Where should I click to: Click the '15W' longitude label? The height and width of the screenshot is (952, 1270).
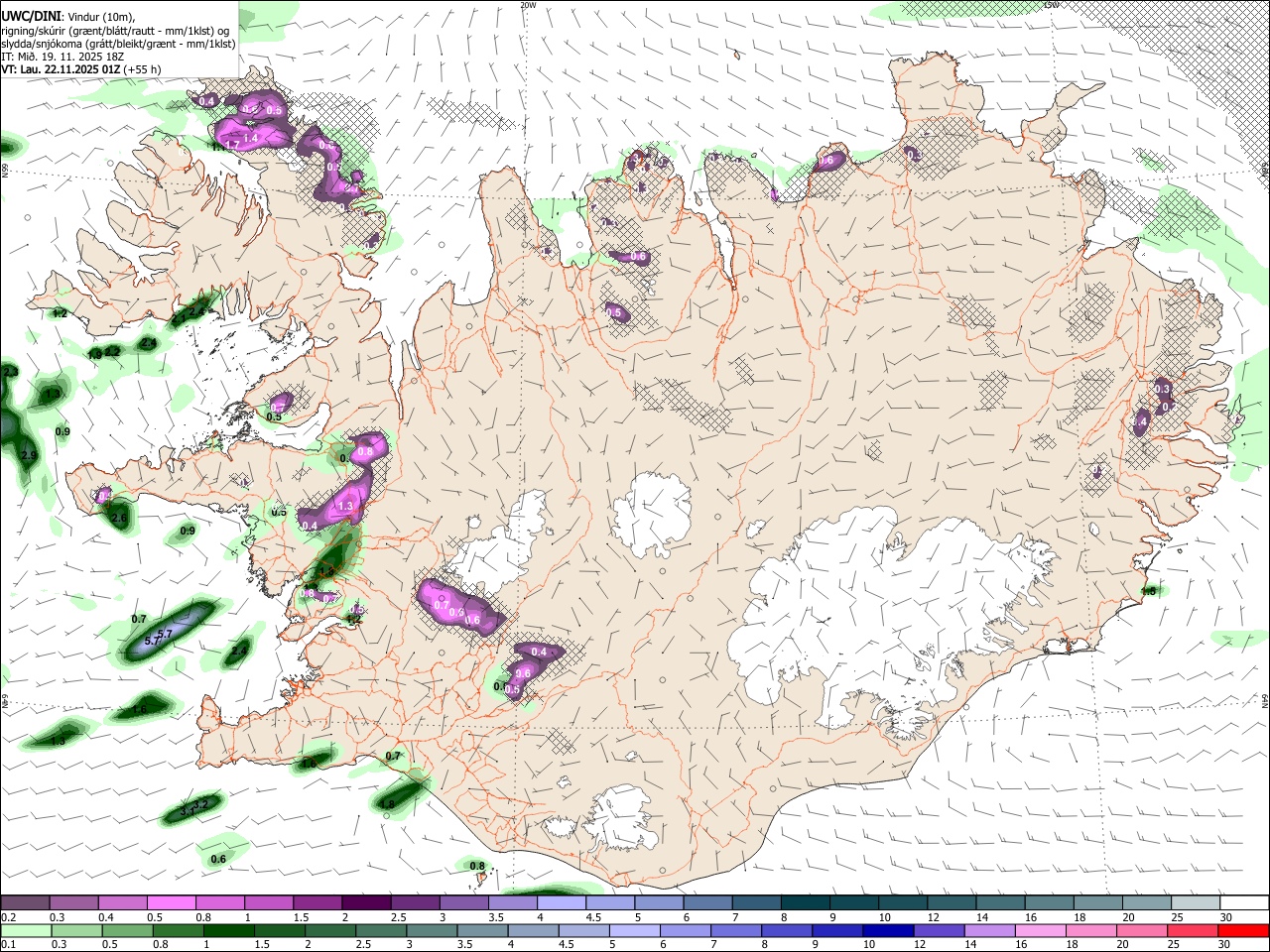coord(1052,5)
